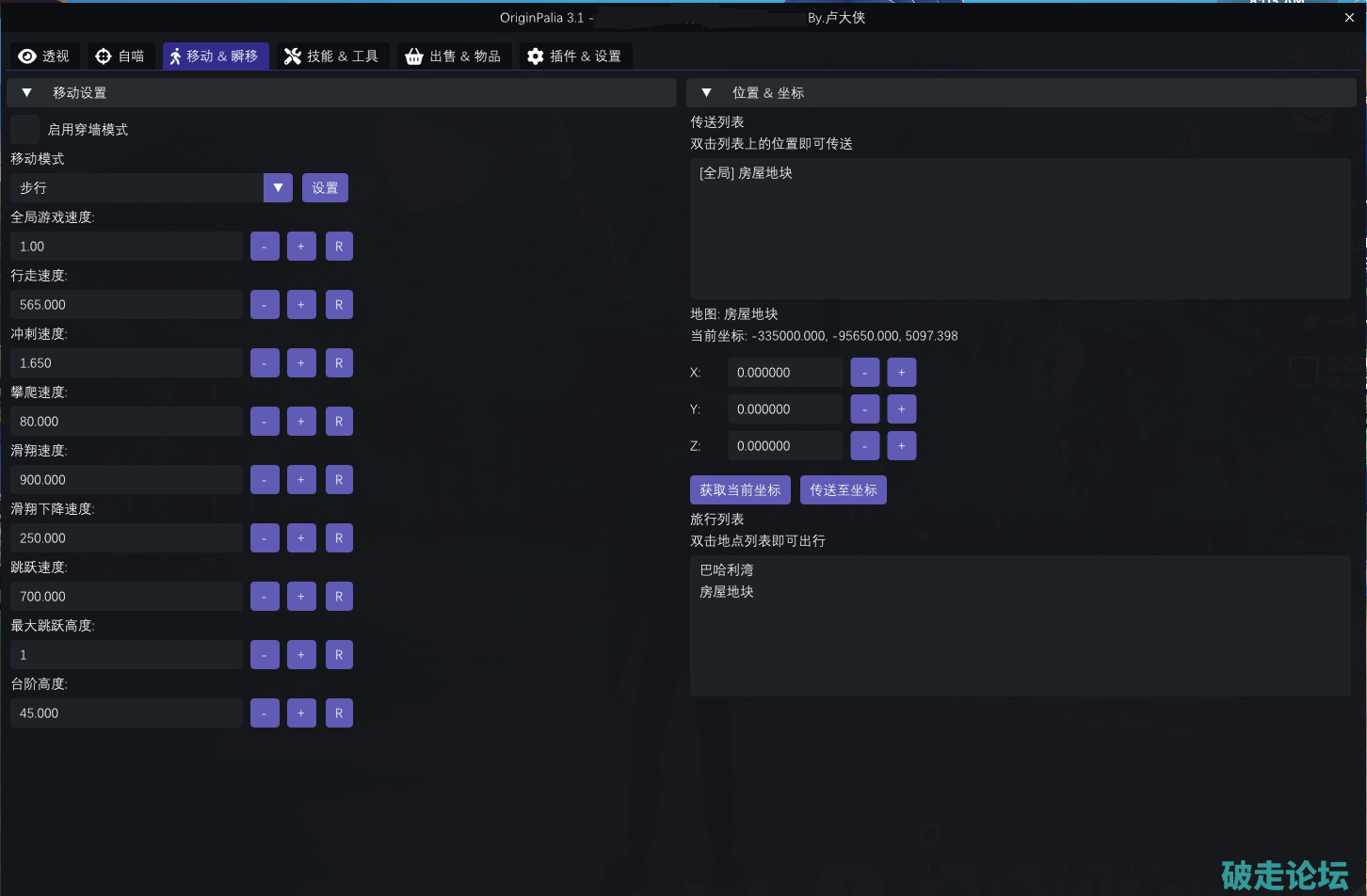The height and width of the screenshot is (896, 1367).
Task: Increase 全局游戏速度 with plus button
Action: [x=301, y=247]
